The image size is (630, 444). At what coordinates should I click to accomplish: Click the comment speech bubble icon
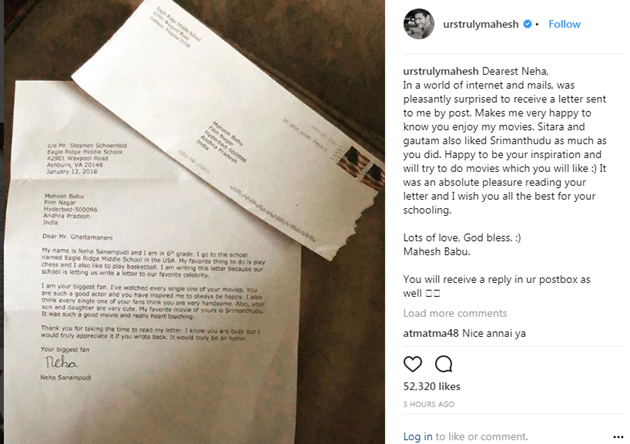(444, 362)
